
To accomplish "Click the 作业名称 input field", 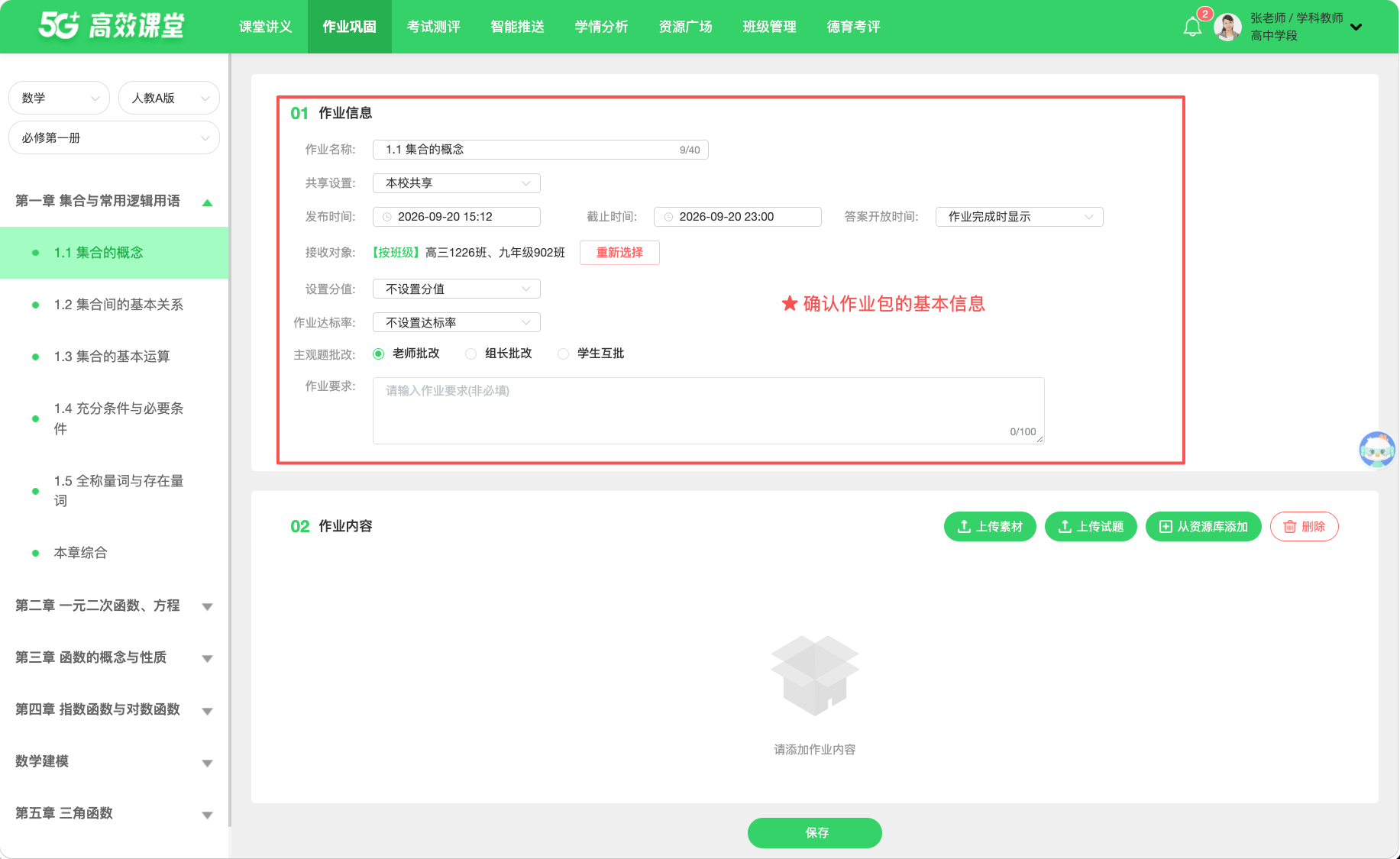I will click(x=541, y=150).
